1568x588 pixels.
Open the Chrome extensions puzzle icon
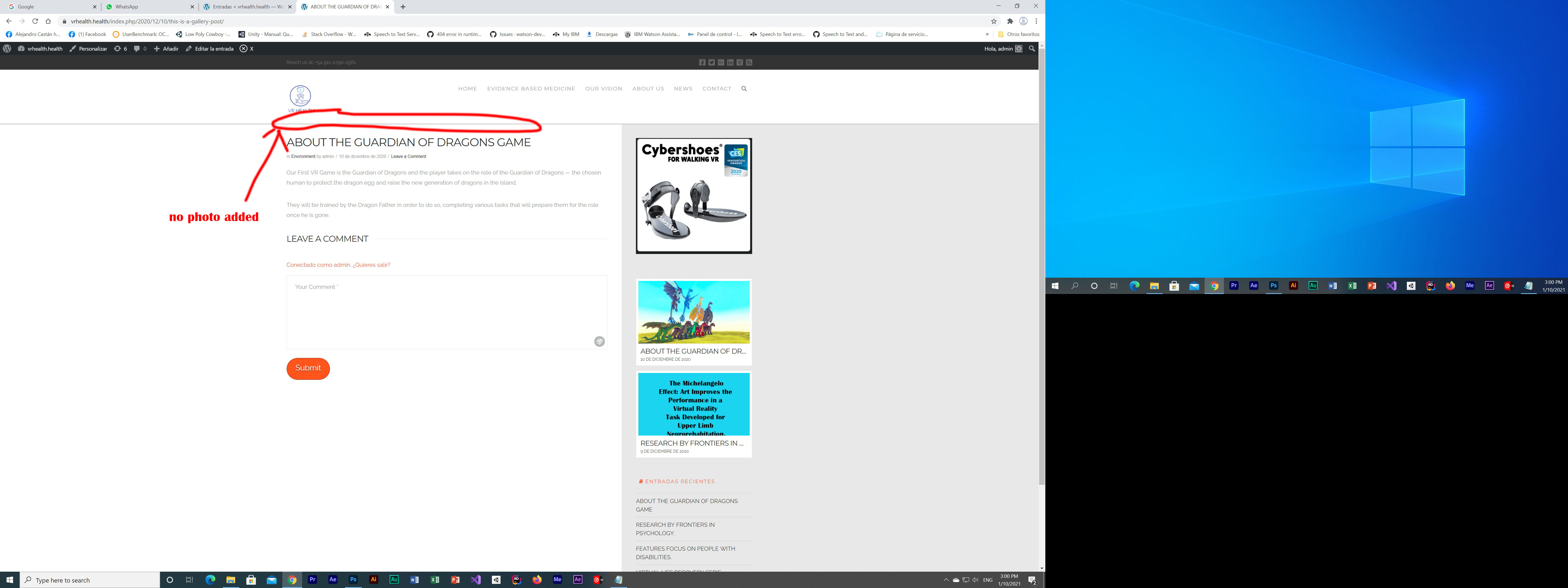click(1010, 21)
